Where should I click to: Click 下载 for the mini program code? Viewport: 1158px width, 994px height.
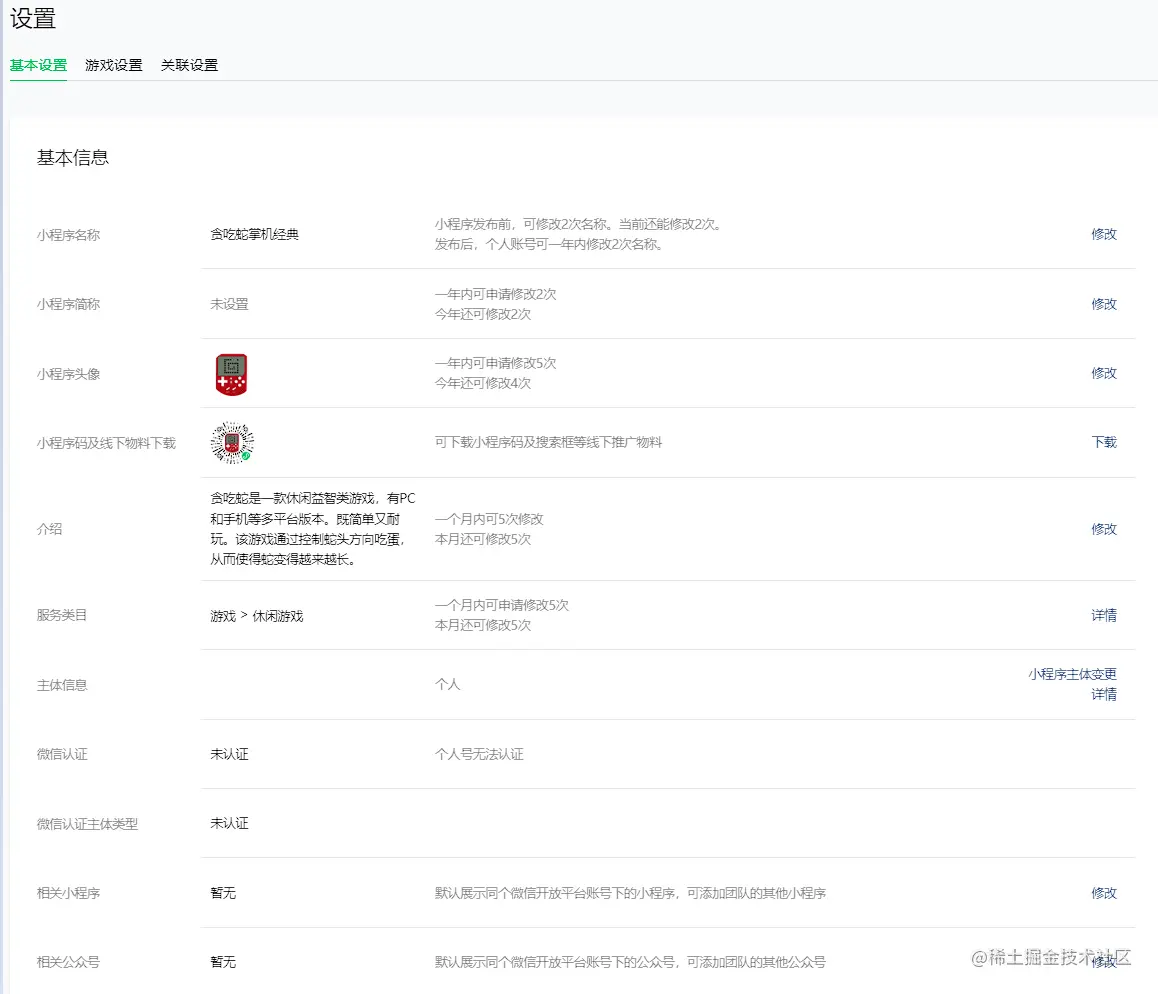tap(1104, 442)
